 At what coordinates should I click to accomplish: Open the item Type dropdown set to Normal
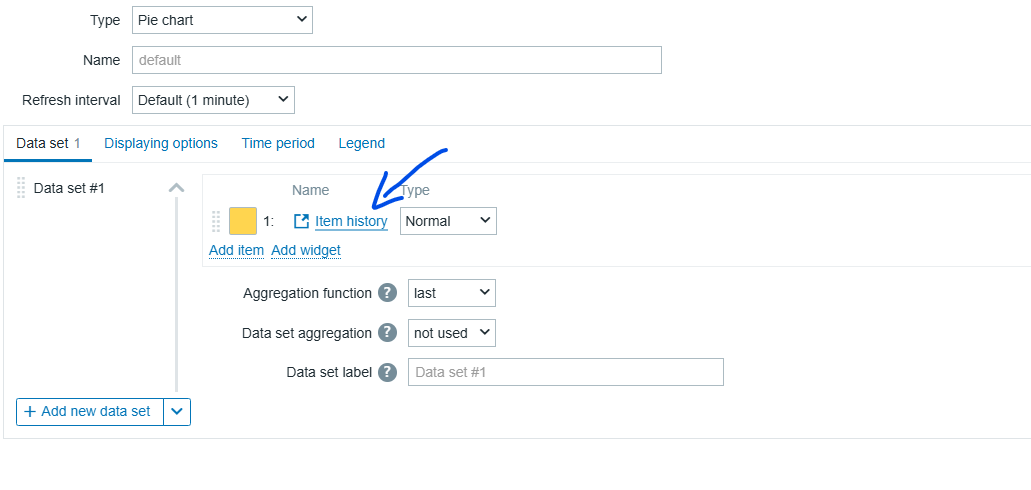tap(448, 221)
